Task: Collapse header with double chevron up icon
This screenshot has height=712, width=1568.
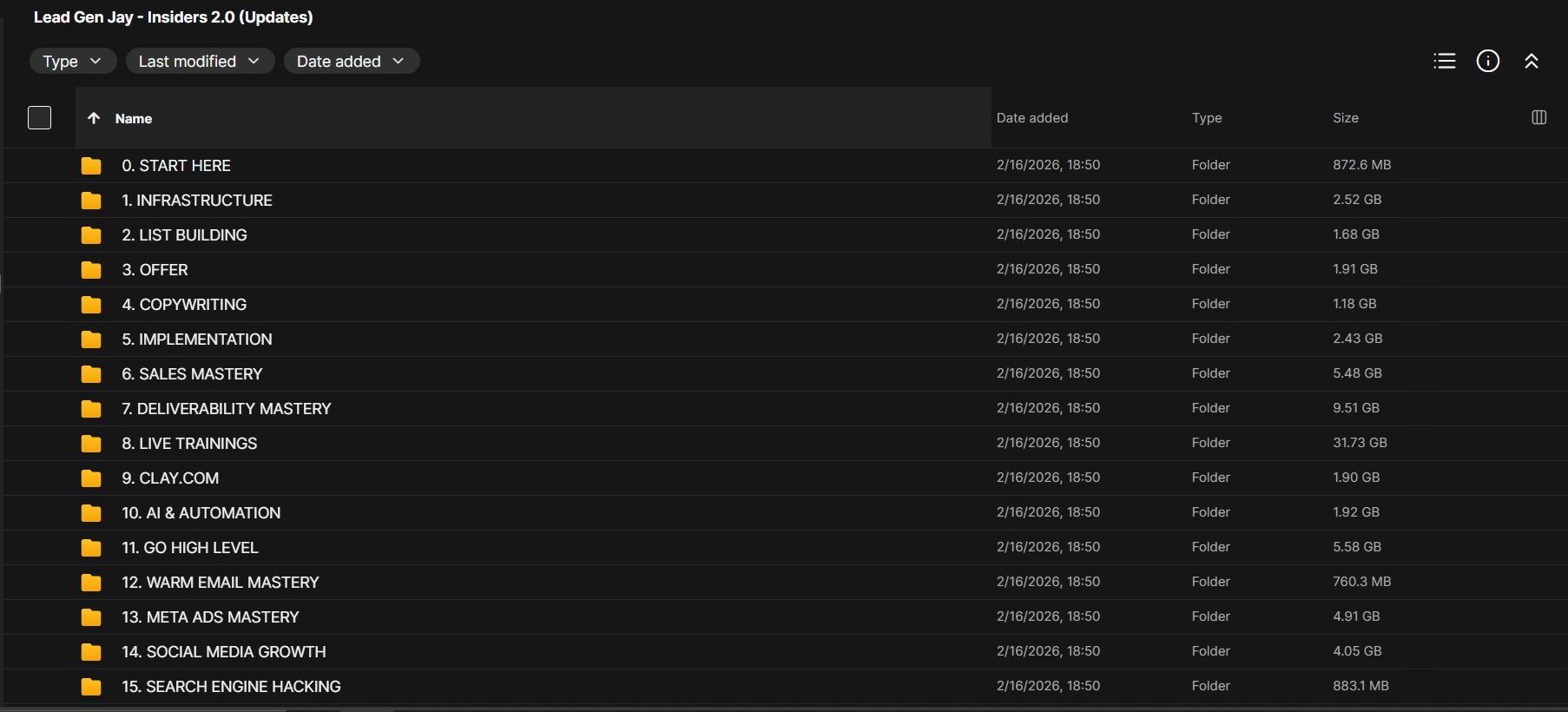Action: tap(1531, 61)
